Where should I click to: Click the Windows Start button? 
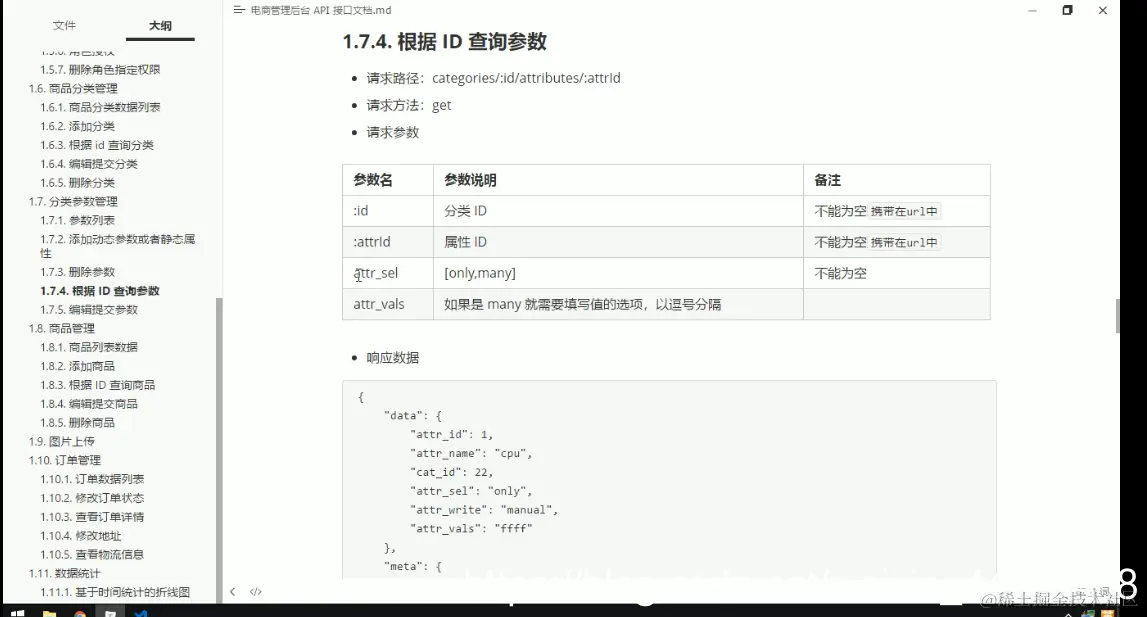15,610
